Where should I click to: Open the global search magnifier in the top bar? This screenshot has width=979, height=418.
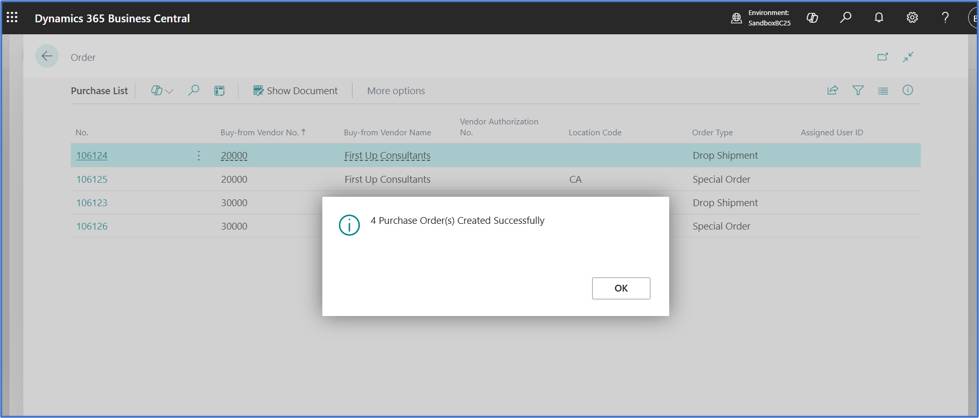click(845, 17)
